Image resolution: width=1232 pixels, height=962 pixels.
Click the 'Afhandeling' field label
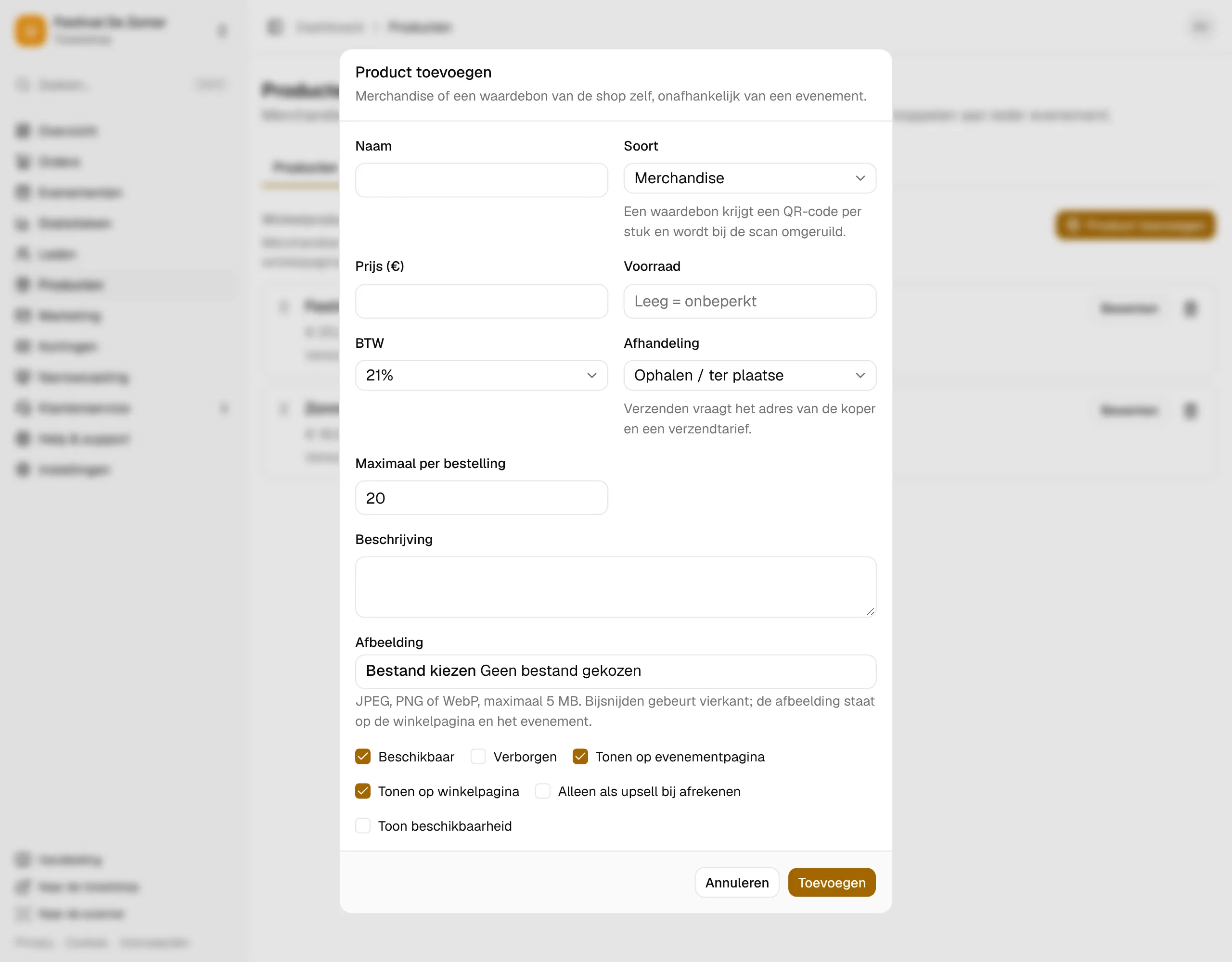pos(661,343)
